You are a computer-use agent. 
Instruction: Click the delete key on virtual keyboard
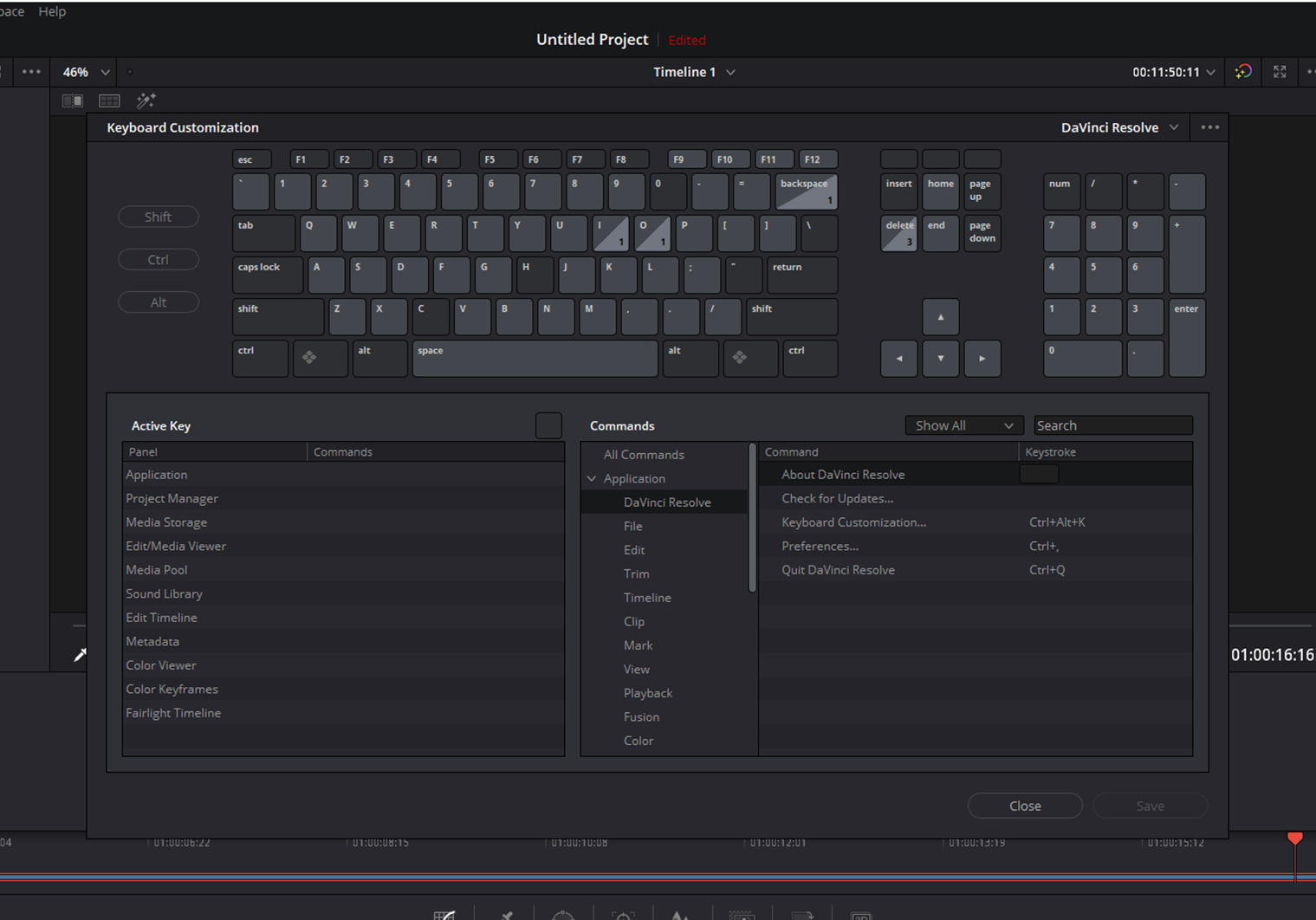899,234
